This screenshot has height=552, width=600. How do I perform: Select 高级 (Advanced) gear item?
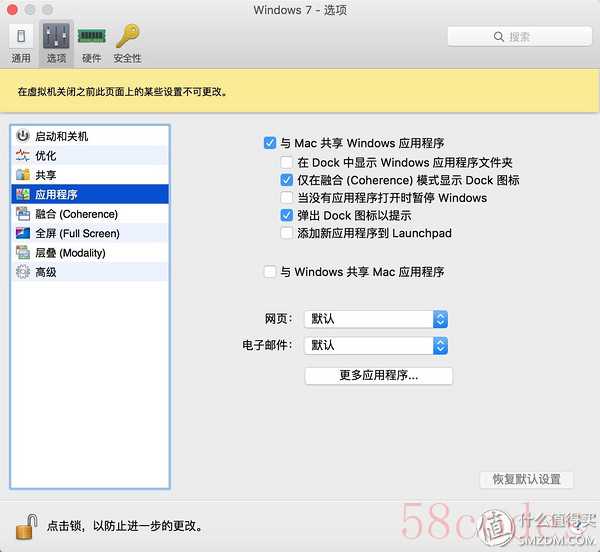point(23,272)
